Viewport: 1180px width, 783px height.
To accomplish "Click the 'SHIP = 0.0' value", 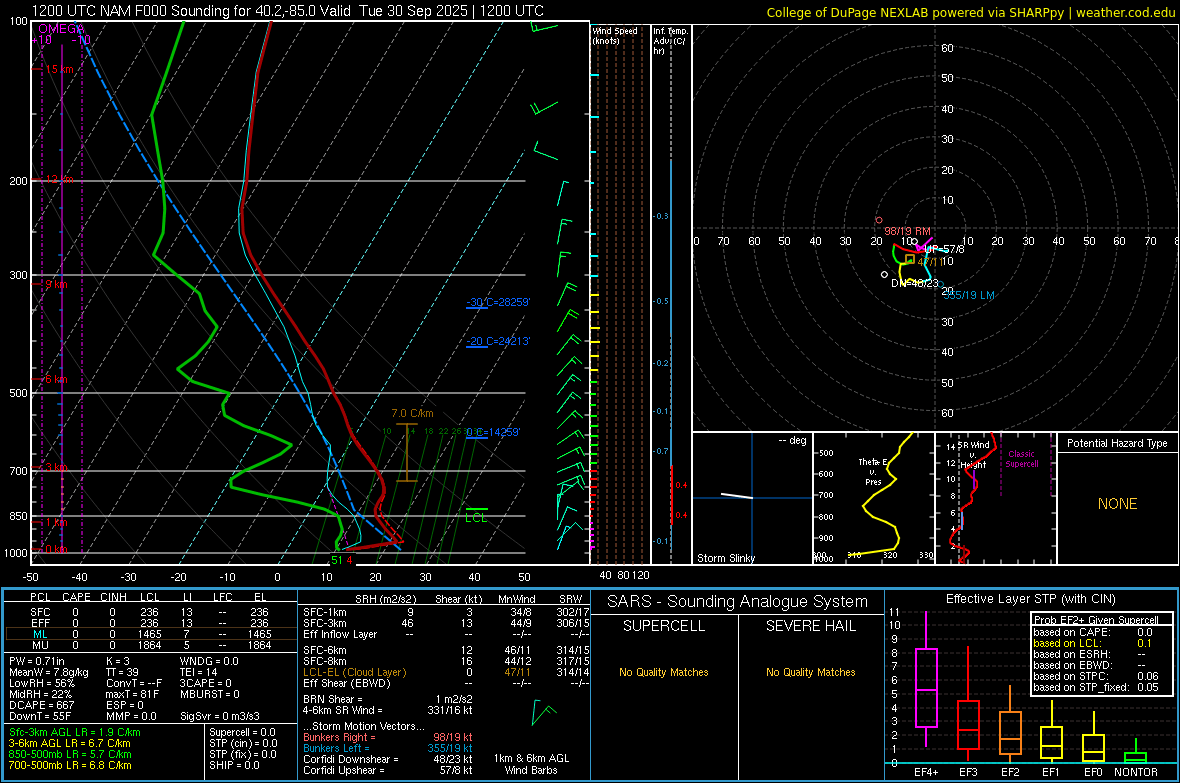I will [x=234, y=765].
